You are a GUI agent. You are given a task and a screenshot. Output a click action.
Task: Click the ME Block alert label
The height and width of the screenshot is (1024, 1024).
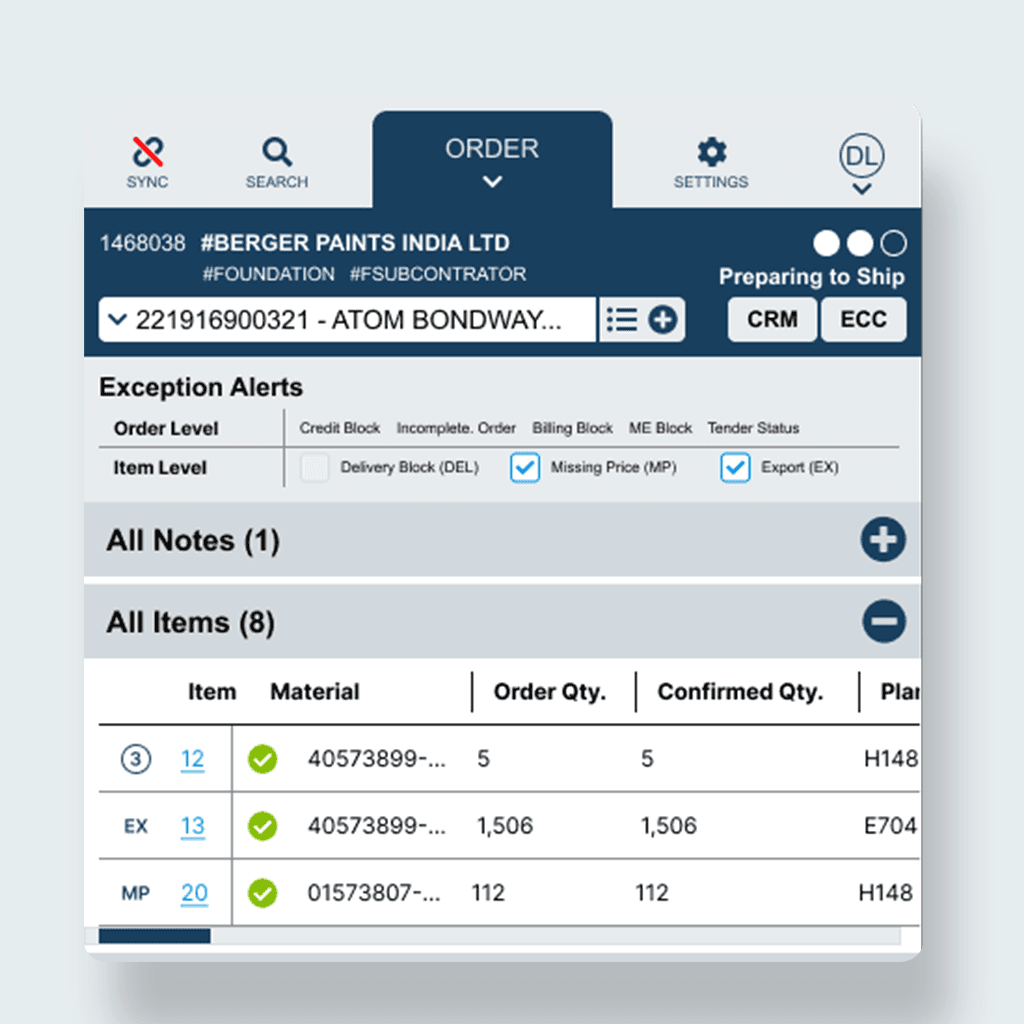tap(660, 428)
